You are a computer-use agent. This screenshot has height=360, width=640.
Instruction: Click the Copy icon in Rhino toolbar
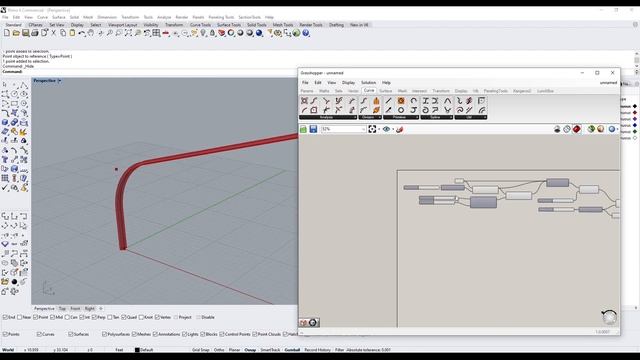pyautogui.click(x=63, y=33)
